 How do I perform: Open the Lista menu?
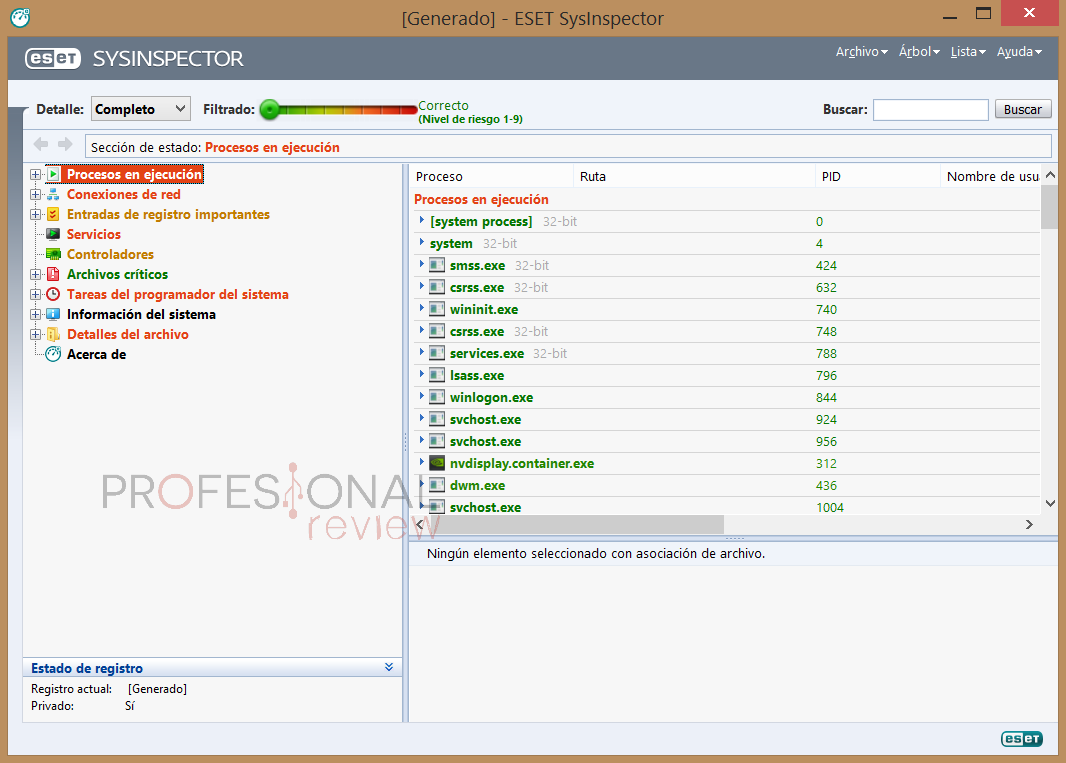click(x=968, y=52)
